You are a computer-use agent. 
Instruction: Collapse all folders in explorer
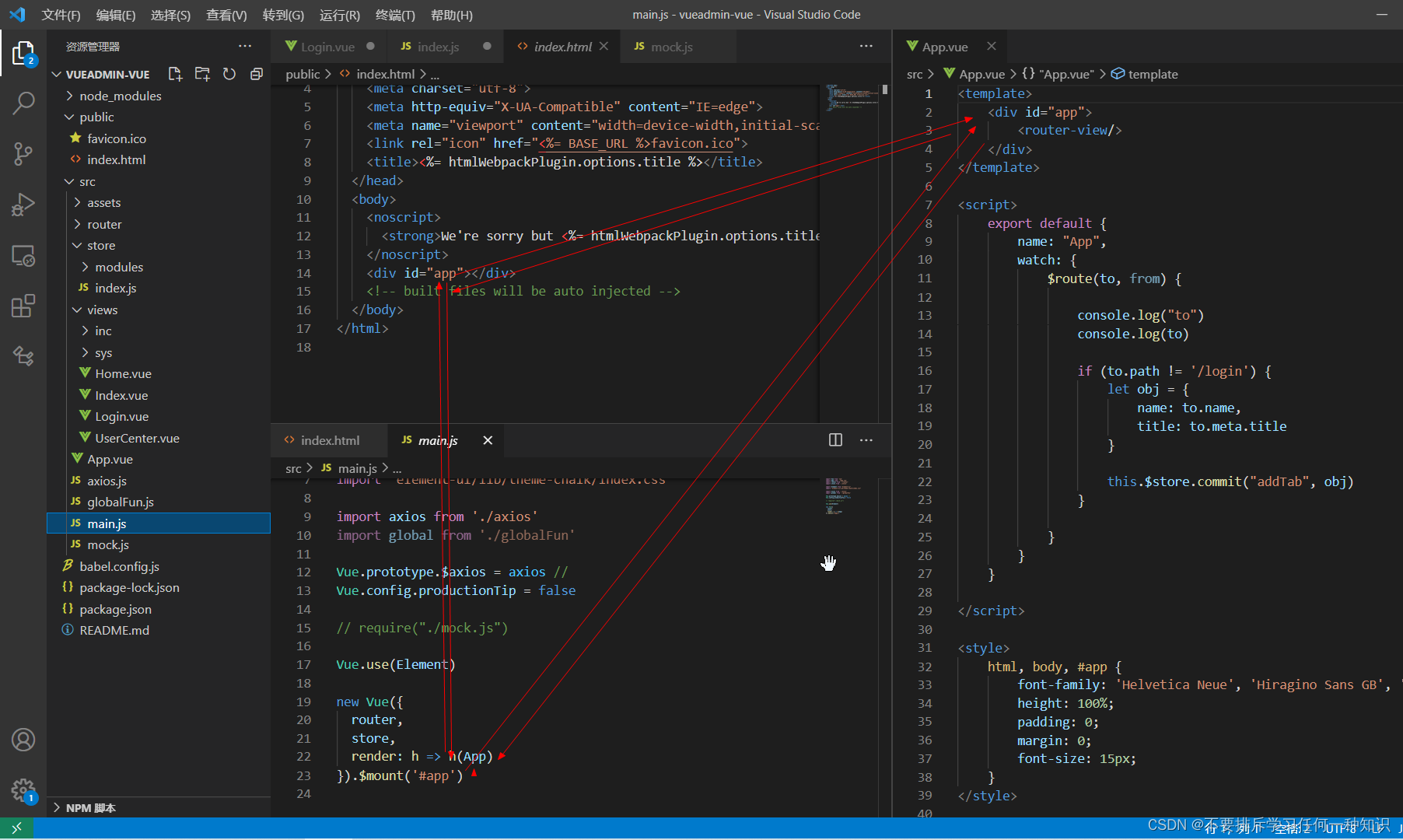[x=257, y=74]
